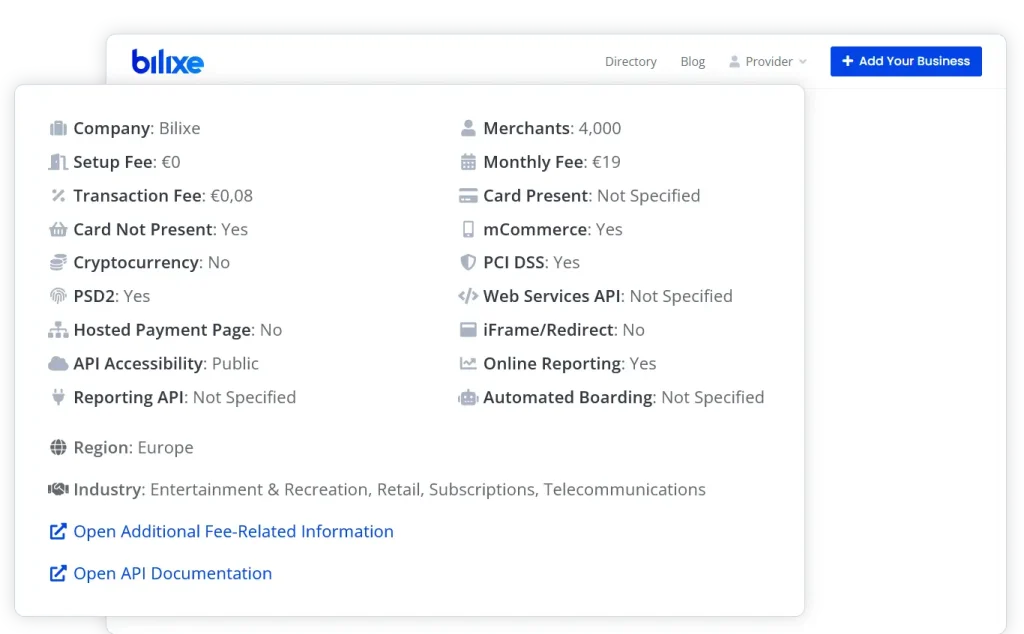Select the Setup Fee value €0
The height and width of the screenshot is (634, 1024).
coord(170,162)
